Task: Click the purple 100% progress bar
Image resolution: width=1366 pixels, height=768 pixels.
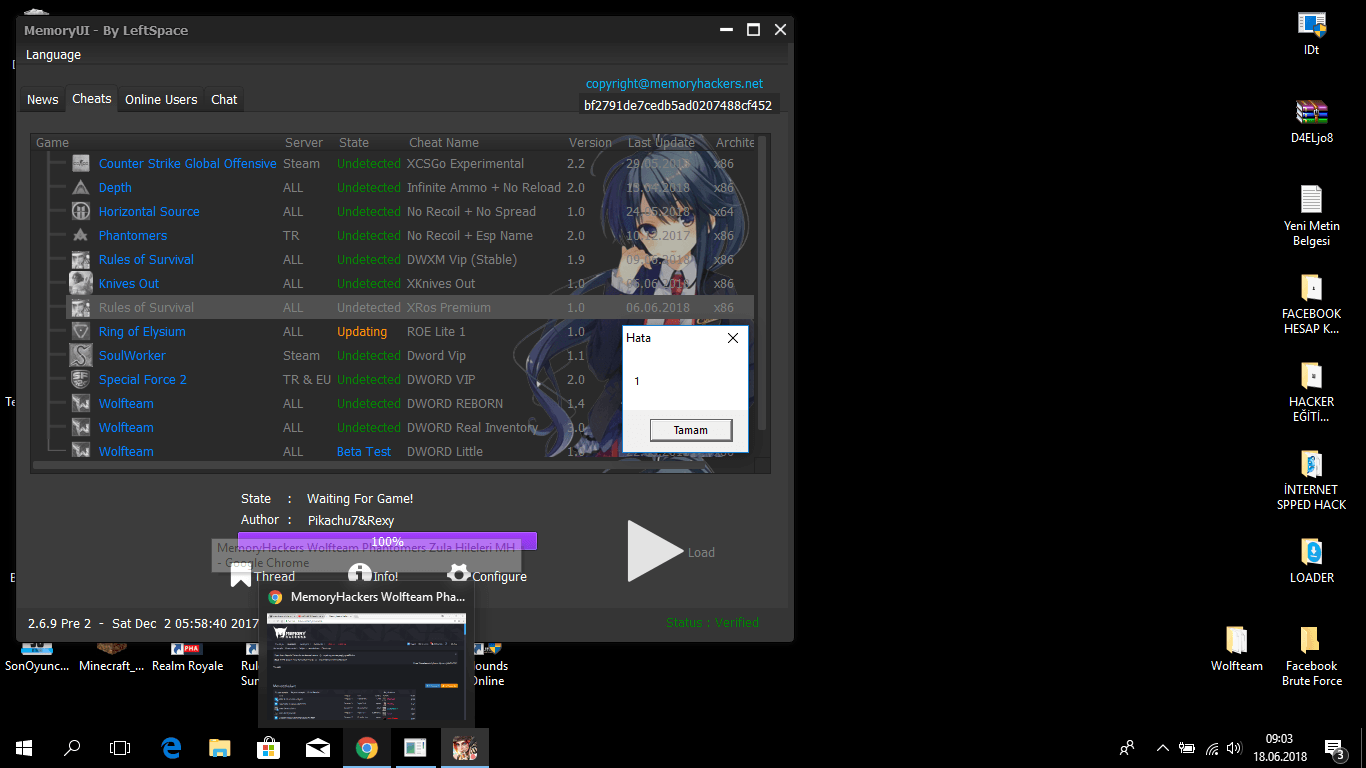Action: [x=387, y=541]
